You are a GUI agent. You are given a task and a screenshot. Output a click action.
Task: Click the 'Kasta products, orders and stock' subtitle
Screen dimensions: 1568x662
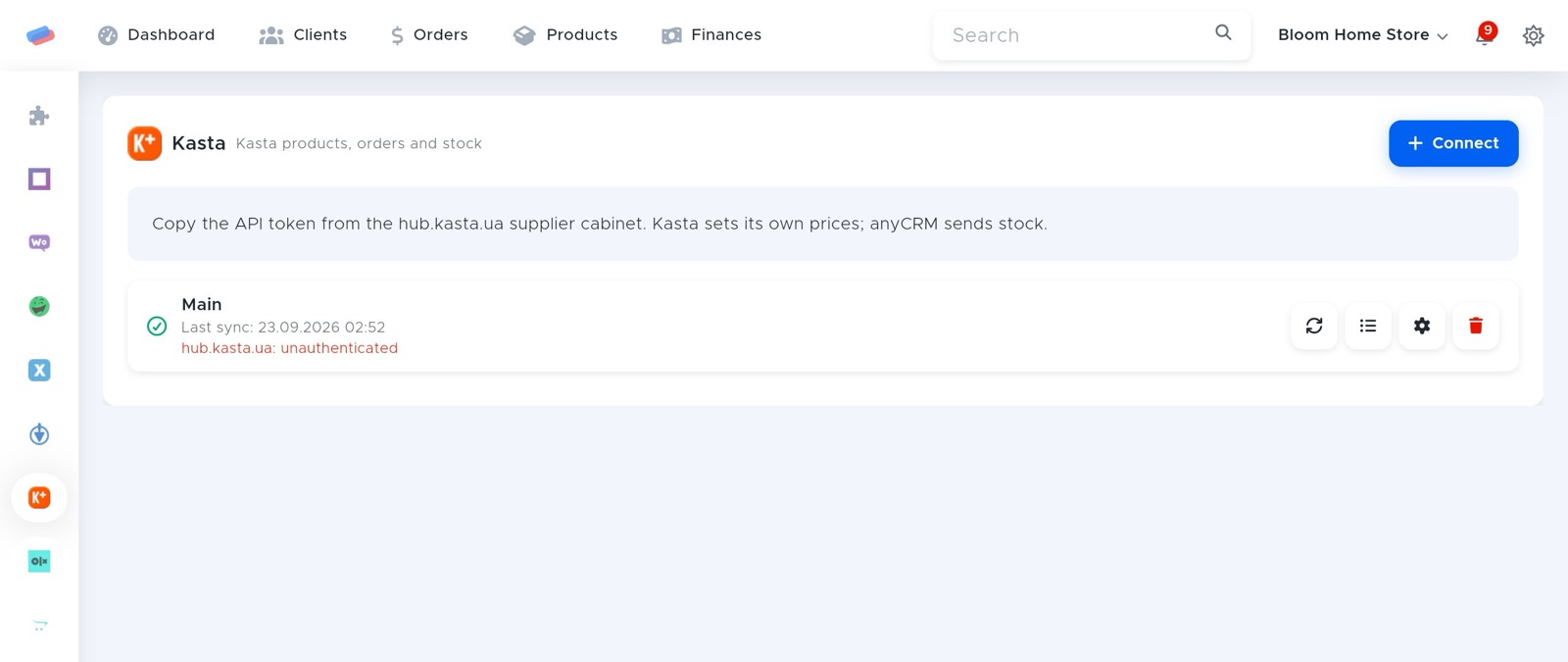(359, 143)
